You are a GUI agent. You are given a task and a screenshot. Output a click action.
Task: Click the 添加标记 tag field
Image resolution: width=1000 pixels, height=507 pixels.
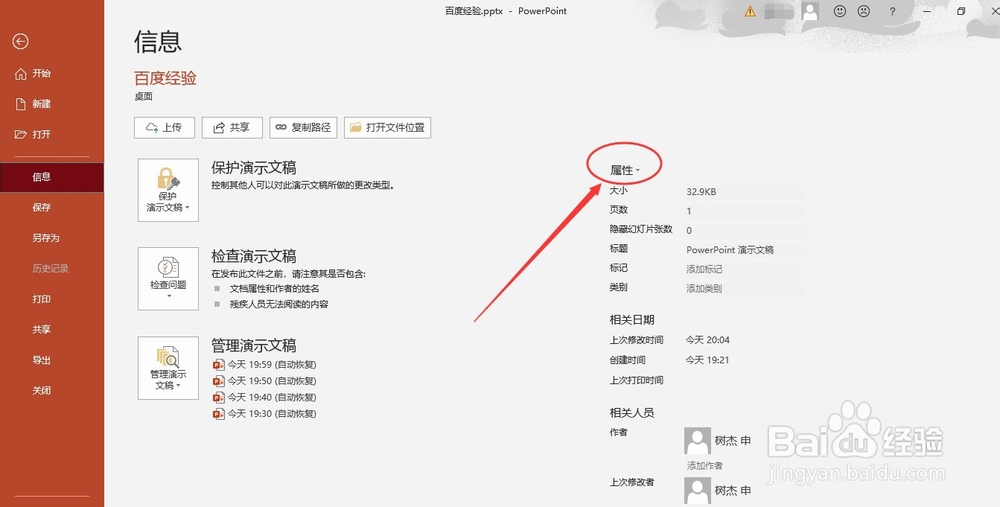pos(745,269)
